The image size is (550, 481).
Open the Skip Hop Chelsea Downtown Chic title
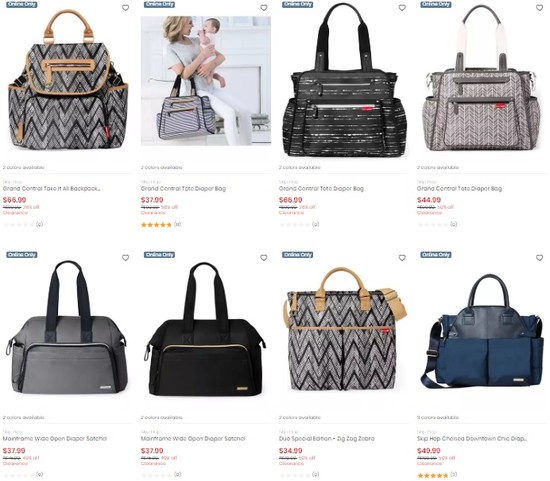click(472, 439)
